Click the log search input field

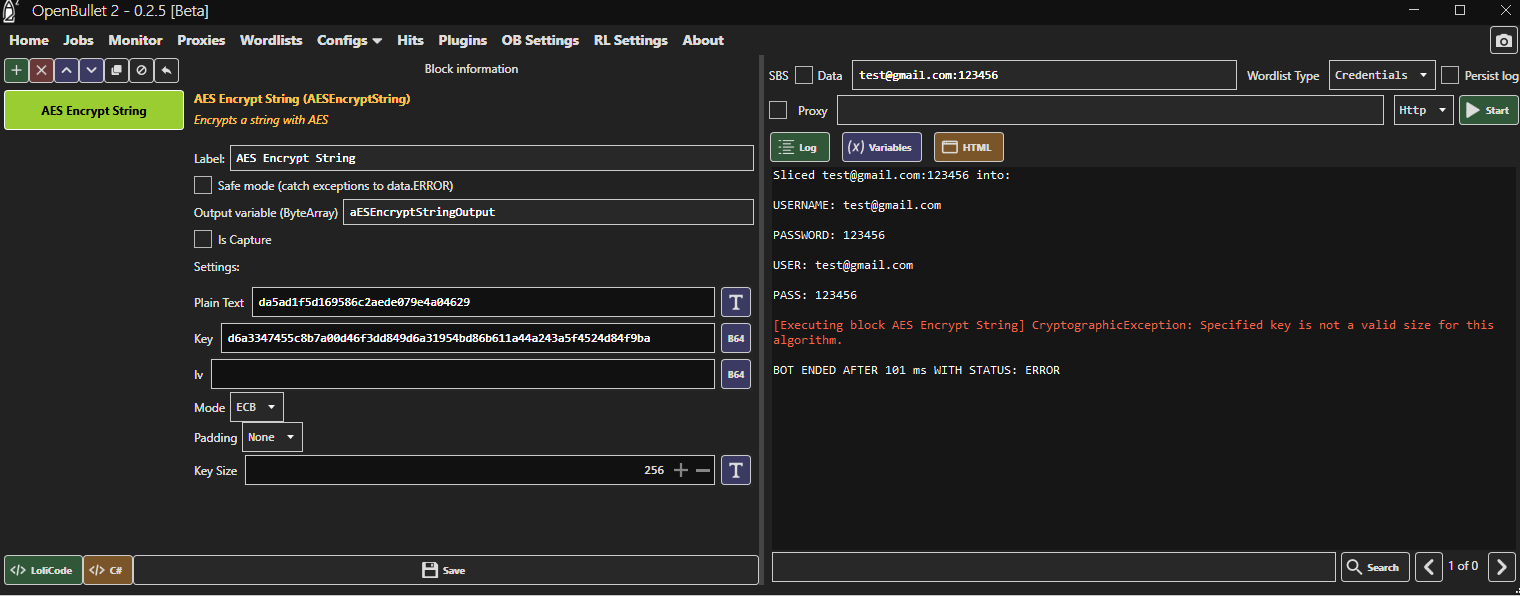point(1054,567)
